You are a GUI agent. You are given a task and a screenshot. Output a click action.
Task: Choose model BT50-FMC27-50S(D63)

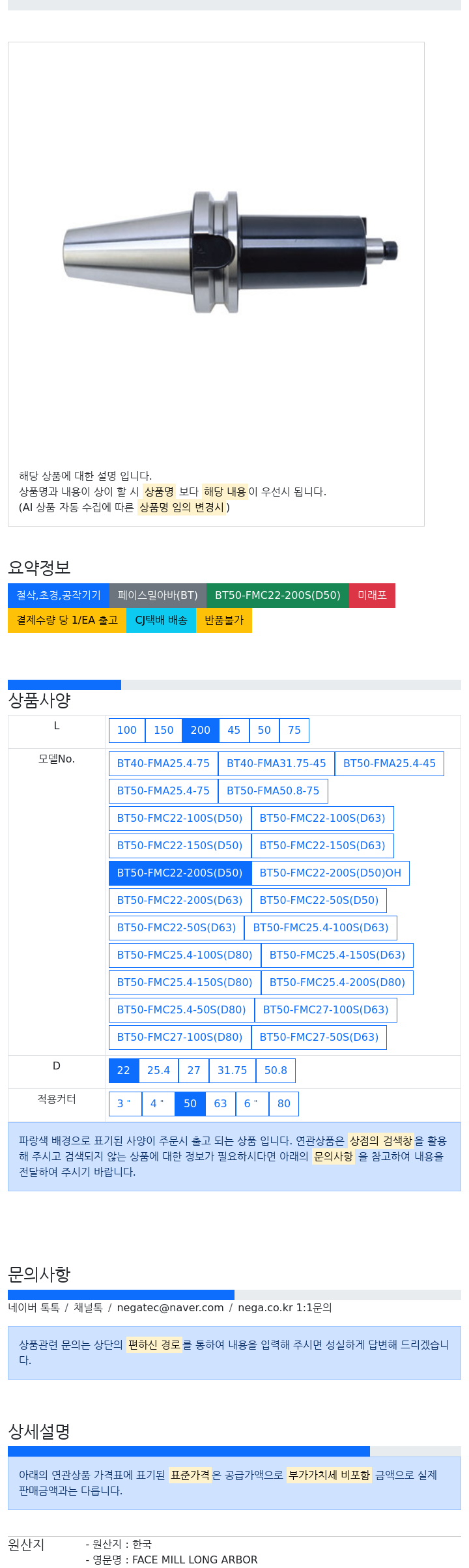pos(319,1037)
